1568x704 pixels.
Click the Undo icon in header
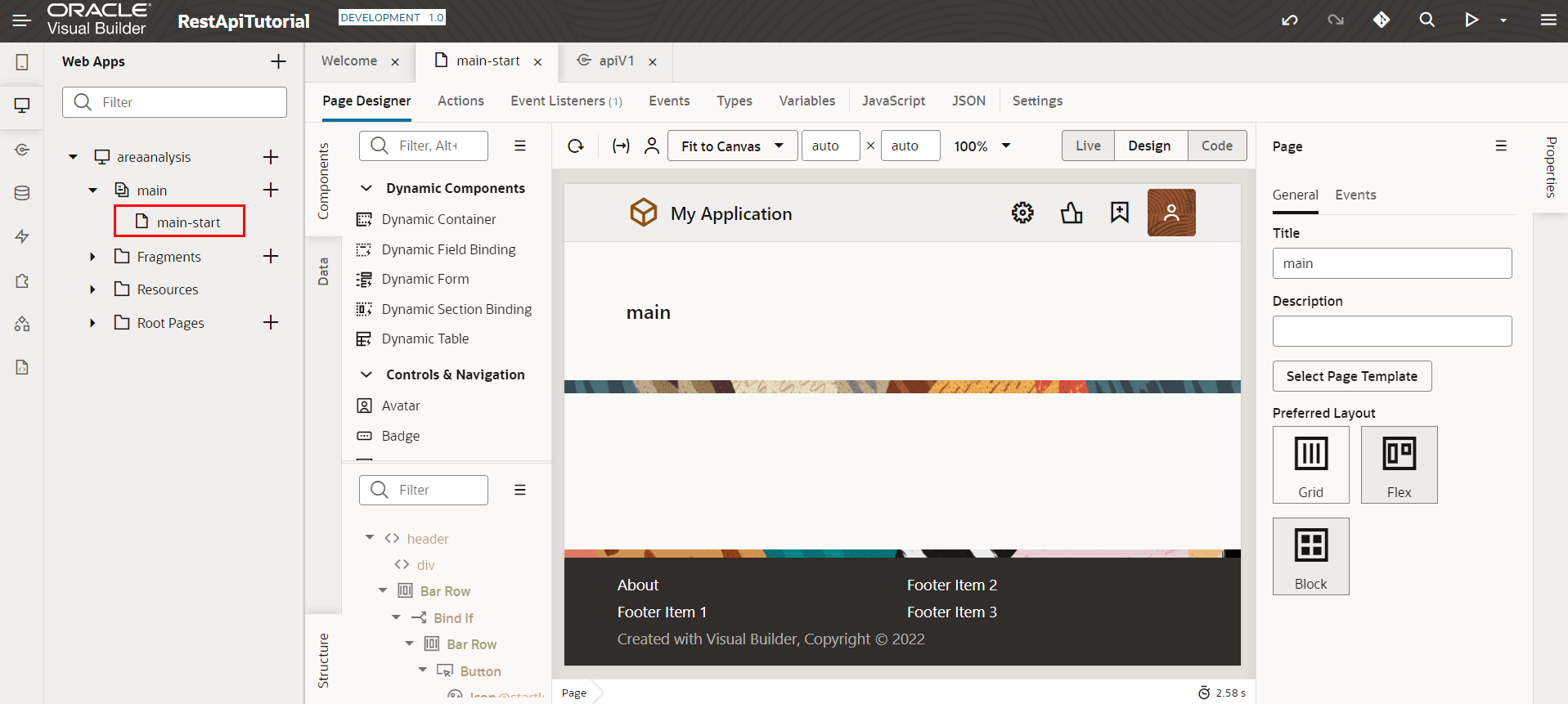(x=1290, y=20)
